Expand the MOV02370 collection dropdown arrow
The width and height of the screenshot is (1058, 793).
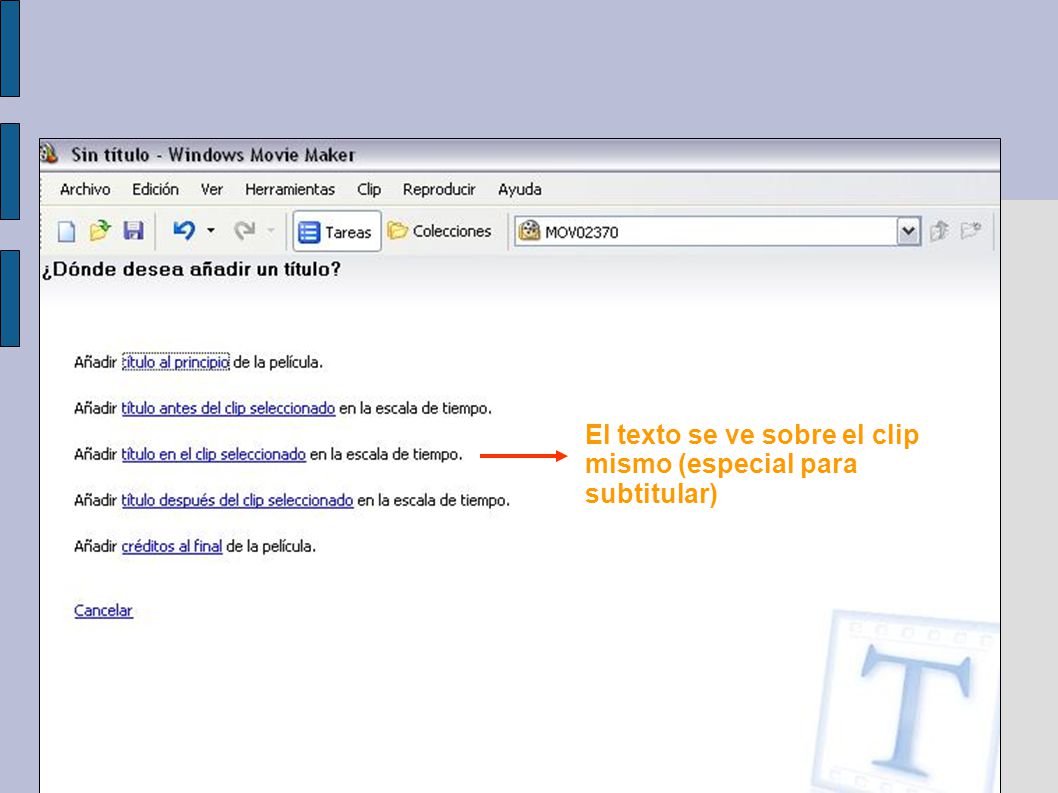(908, 231)
